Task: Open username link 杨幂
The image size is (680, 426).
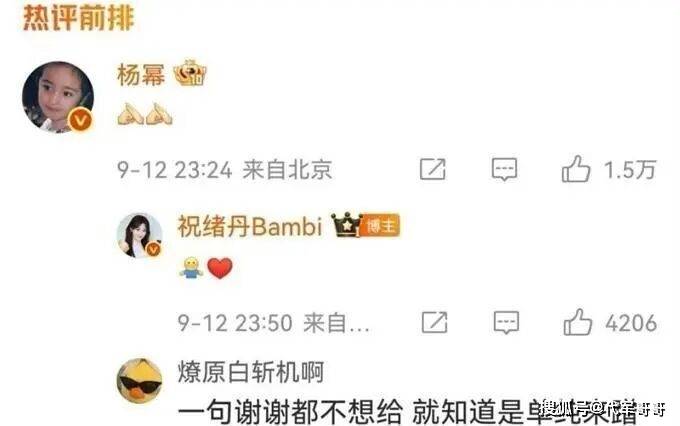Action: 141,75
